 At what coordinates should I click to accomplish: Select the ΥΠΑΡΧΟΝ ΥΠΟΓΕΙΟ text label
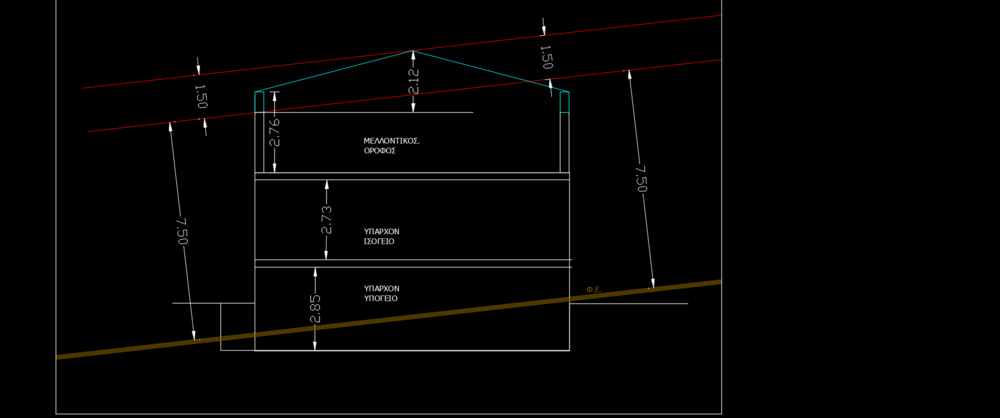pos(382,293)
